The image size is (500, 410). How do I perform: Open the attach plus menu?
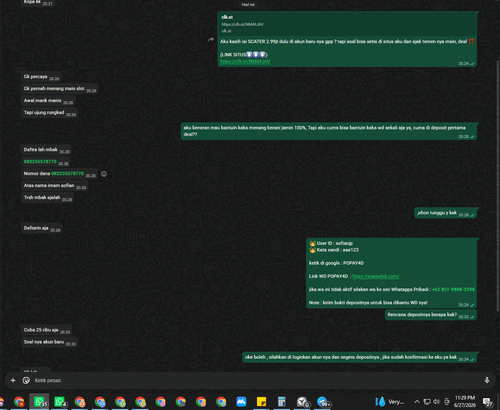13,380
